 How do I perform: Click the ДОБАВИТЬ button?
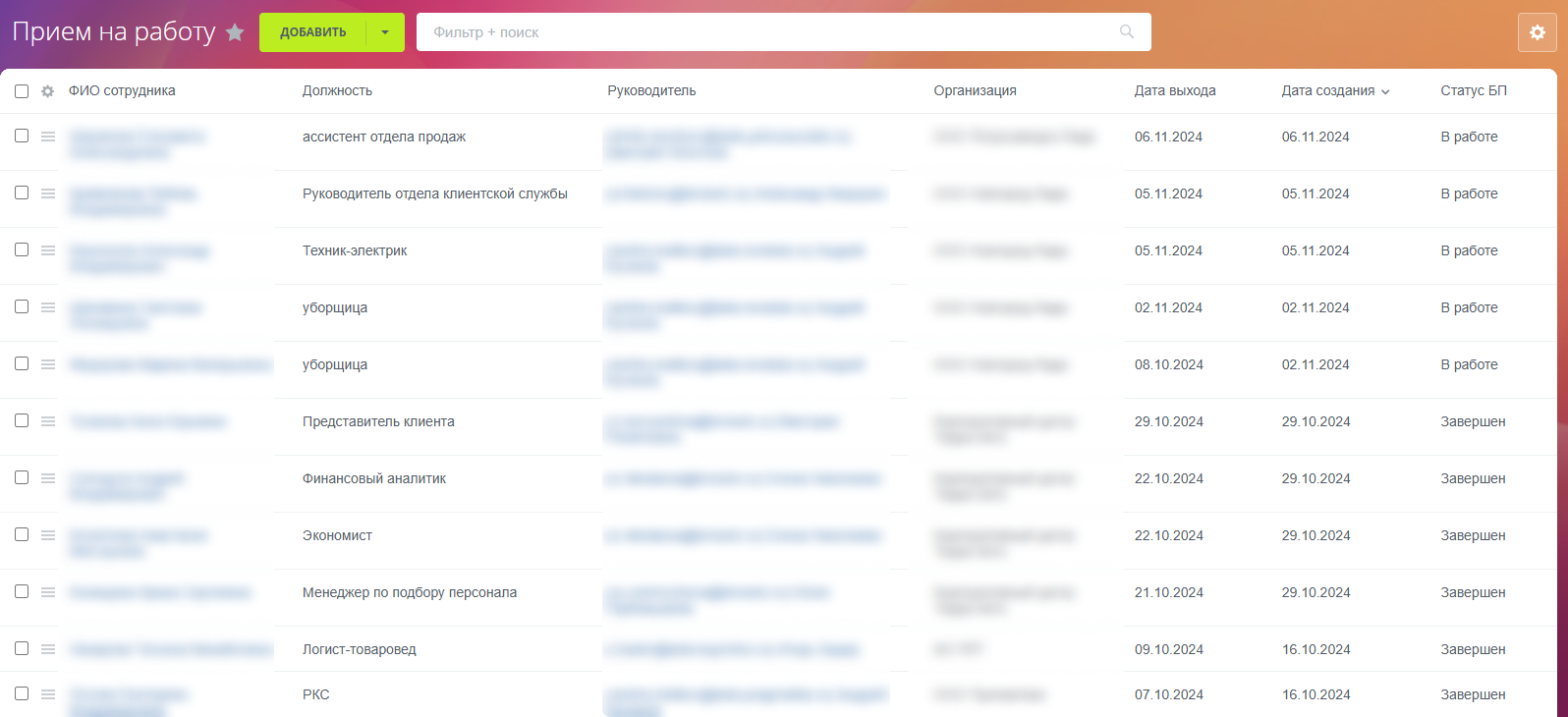[312, 32]
